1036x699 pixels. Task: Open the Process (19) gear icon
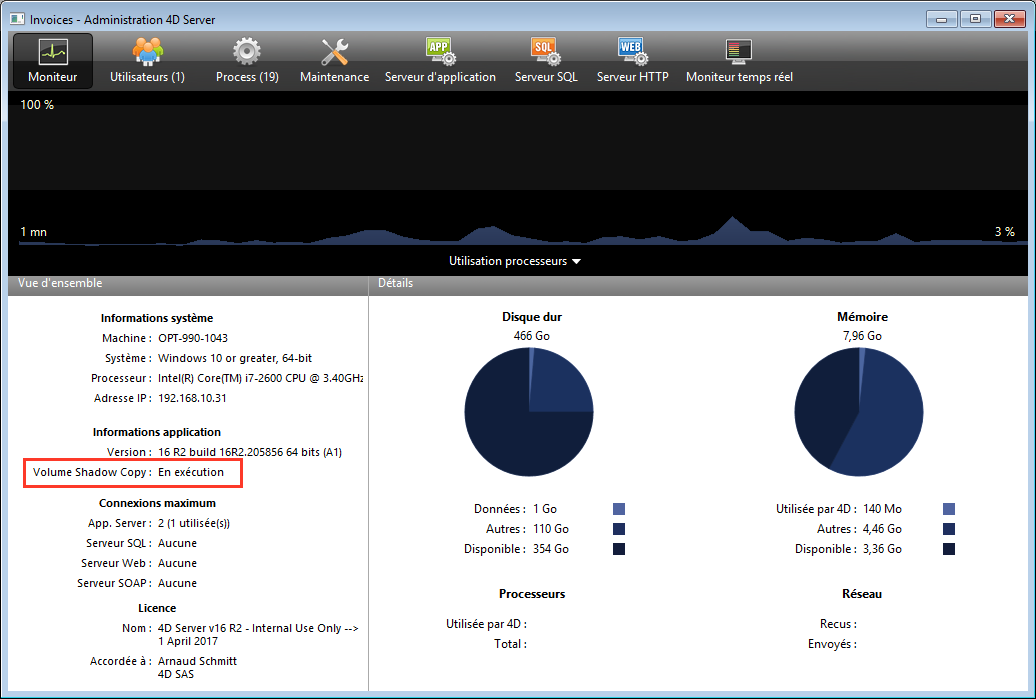[247, 51]
